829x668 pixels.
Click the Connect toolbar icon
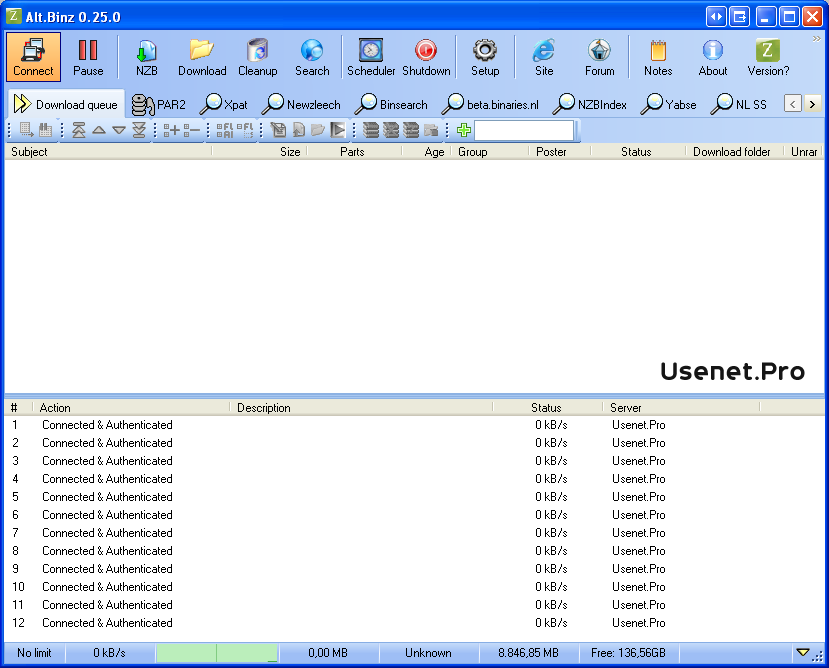(x=33, y=57)
